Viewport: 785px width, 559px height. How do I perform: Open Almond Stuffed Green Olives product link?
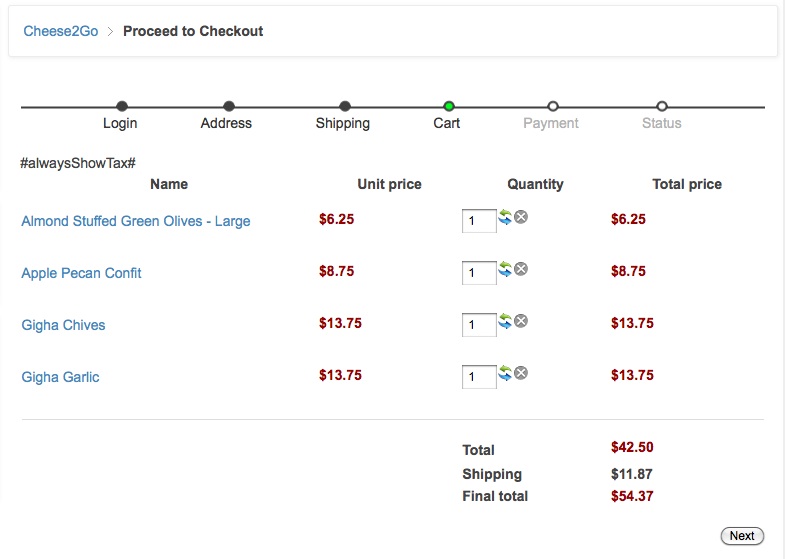(x=136, y=221)
